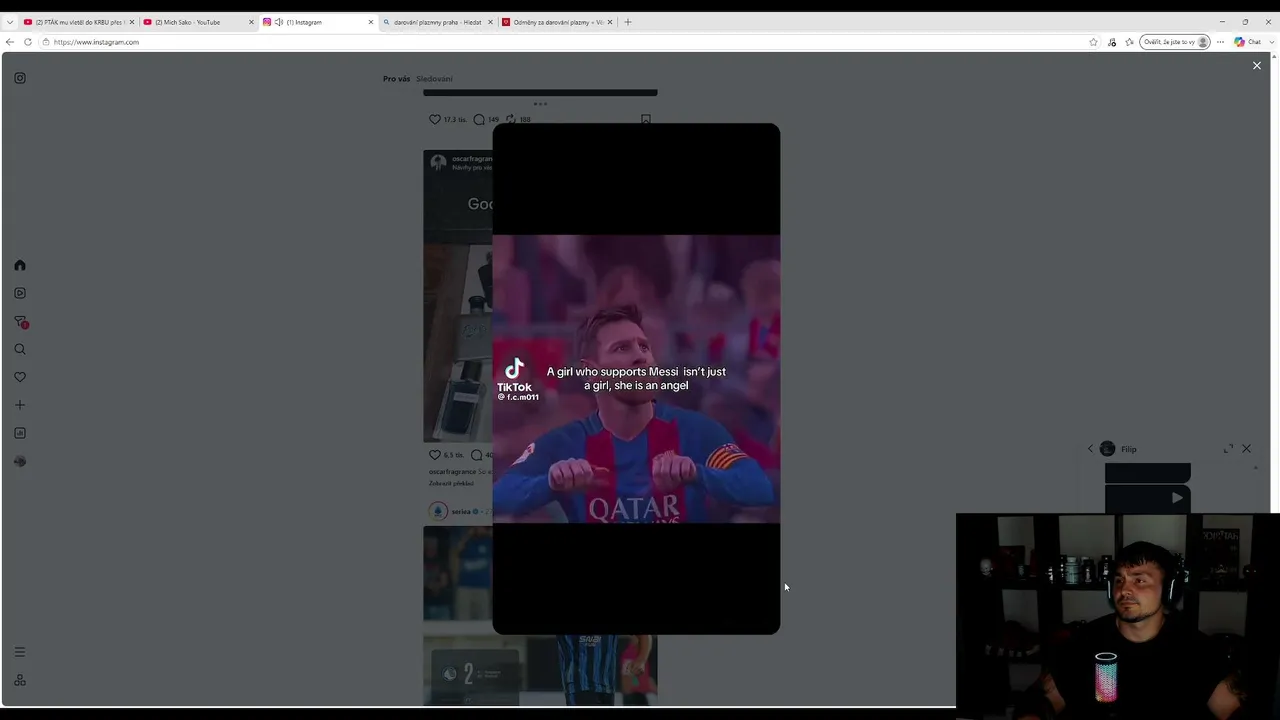This screenshot has width=1280, height=720.
Task: Save the top post with the bookmark icon
Action: pyautogui.click(x=646, y=119)
